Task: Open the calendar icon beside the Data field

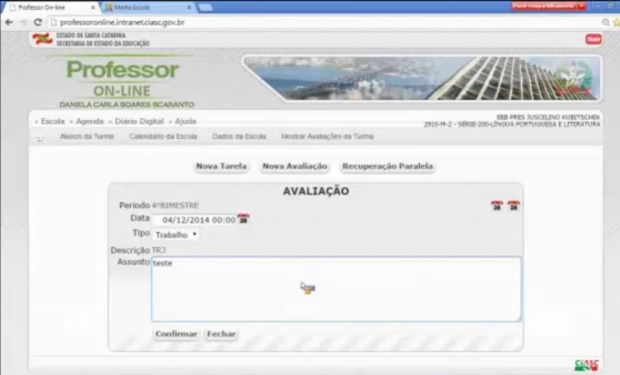Action: coord(243,219)
